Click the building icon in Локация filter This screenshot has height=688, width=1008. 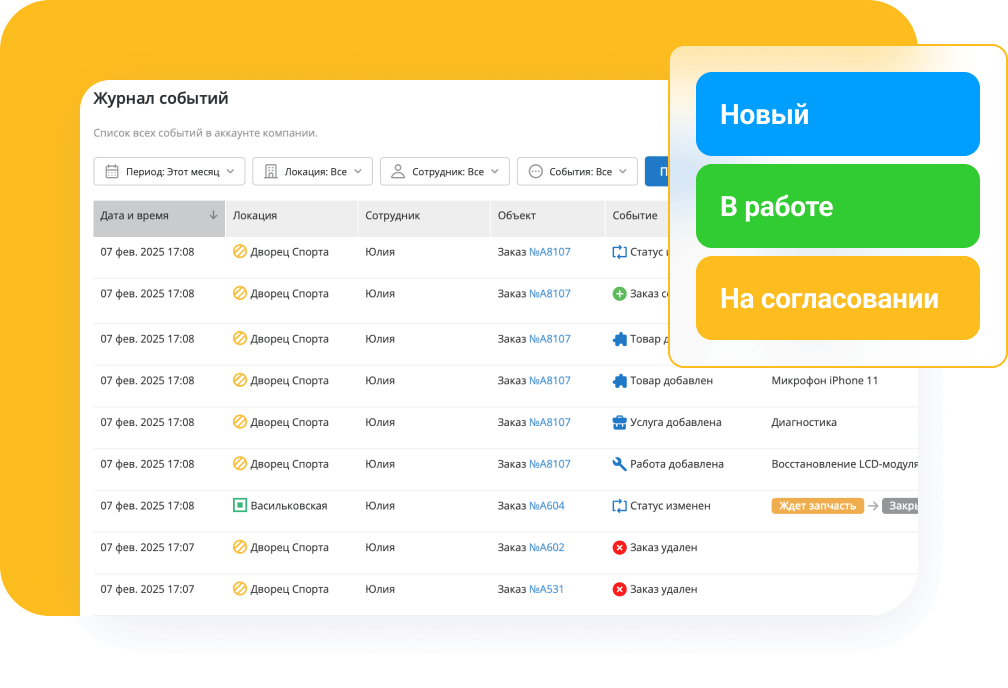point(271,171)
